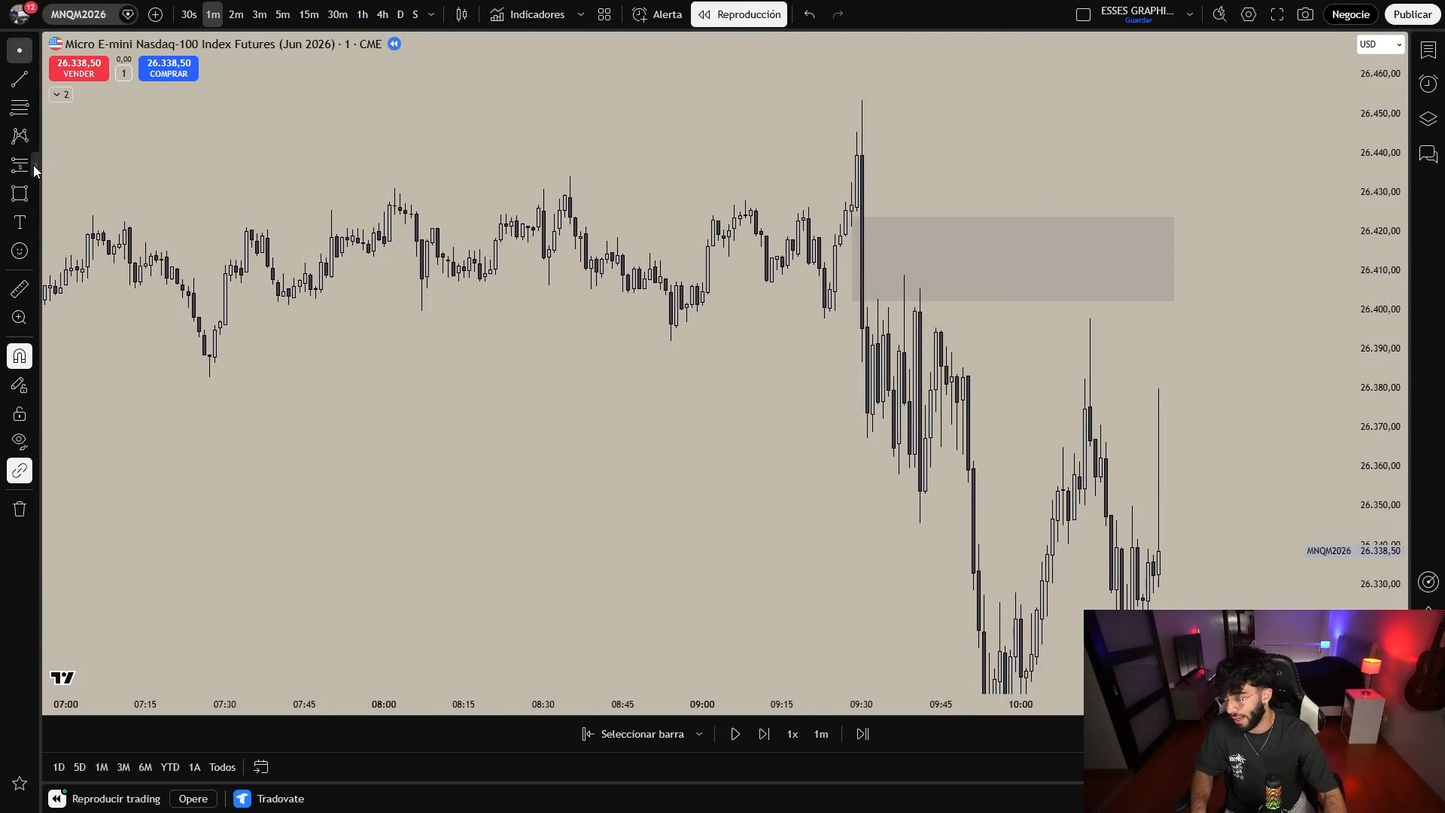1445x813 pixels.
Task: Open the alerts clock panel icon
Action: (x=1428, y=84)
